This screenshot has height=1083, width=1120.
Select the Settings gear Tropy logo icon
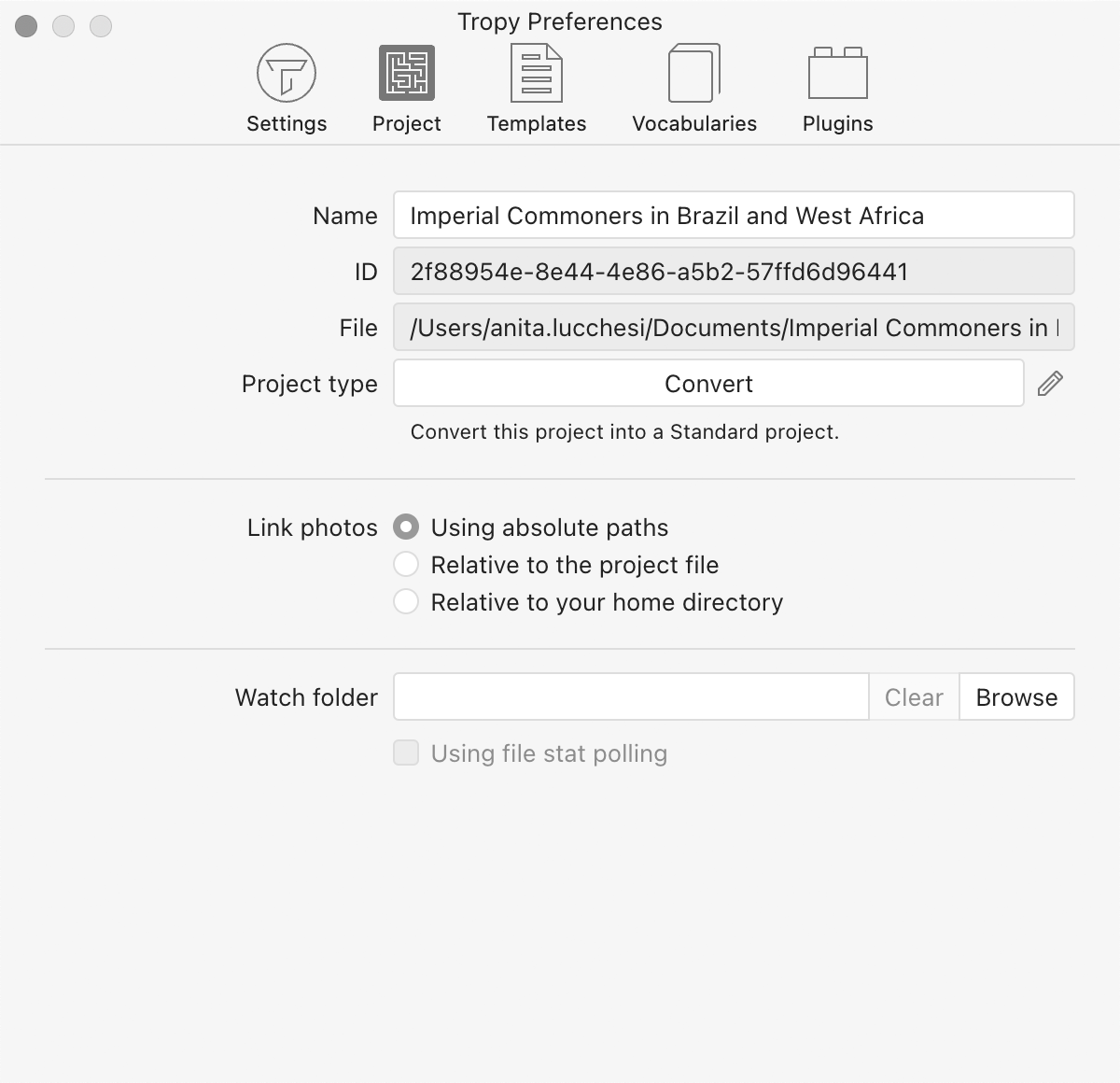pos(286,72)
